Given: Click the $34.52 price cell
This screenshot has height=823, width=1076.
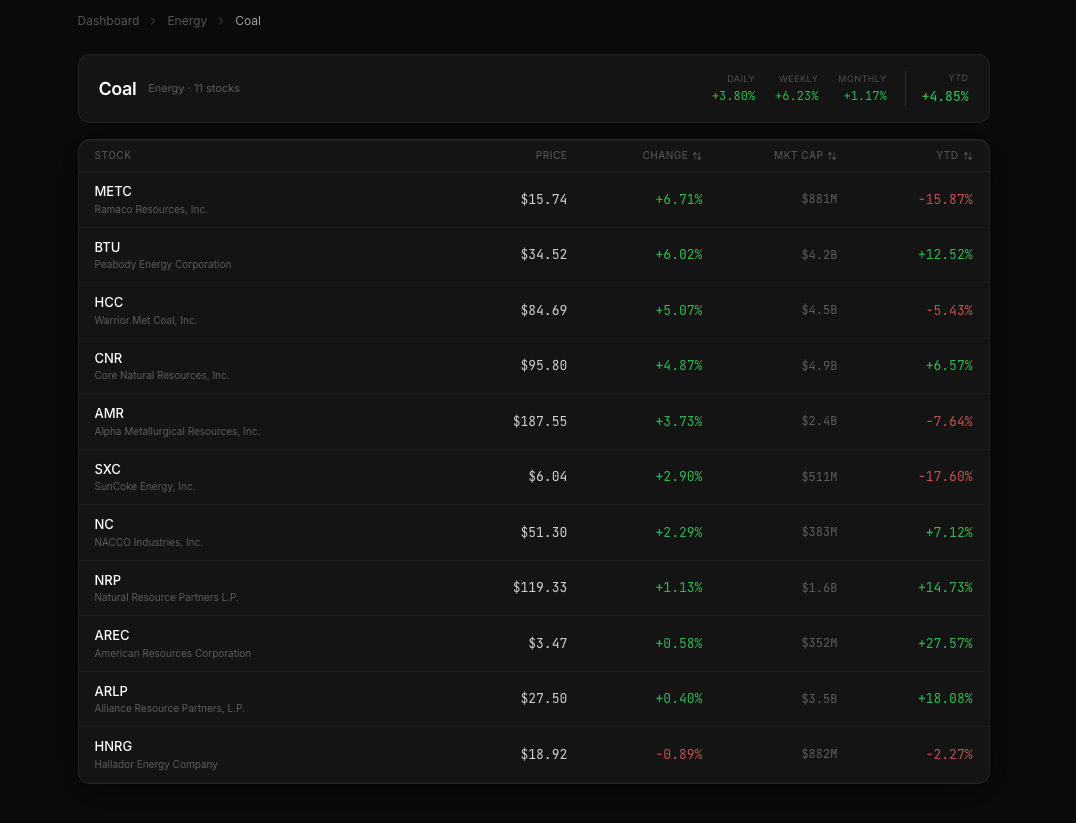Looking at the screenshot, I should (x=544, y=255).
